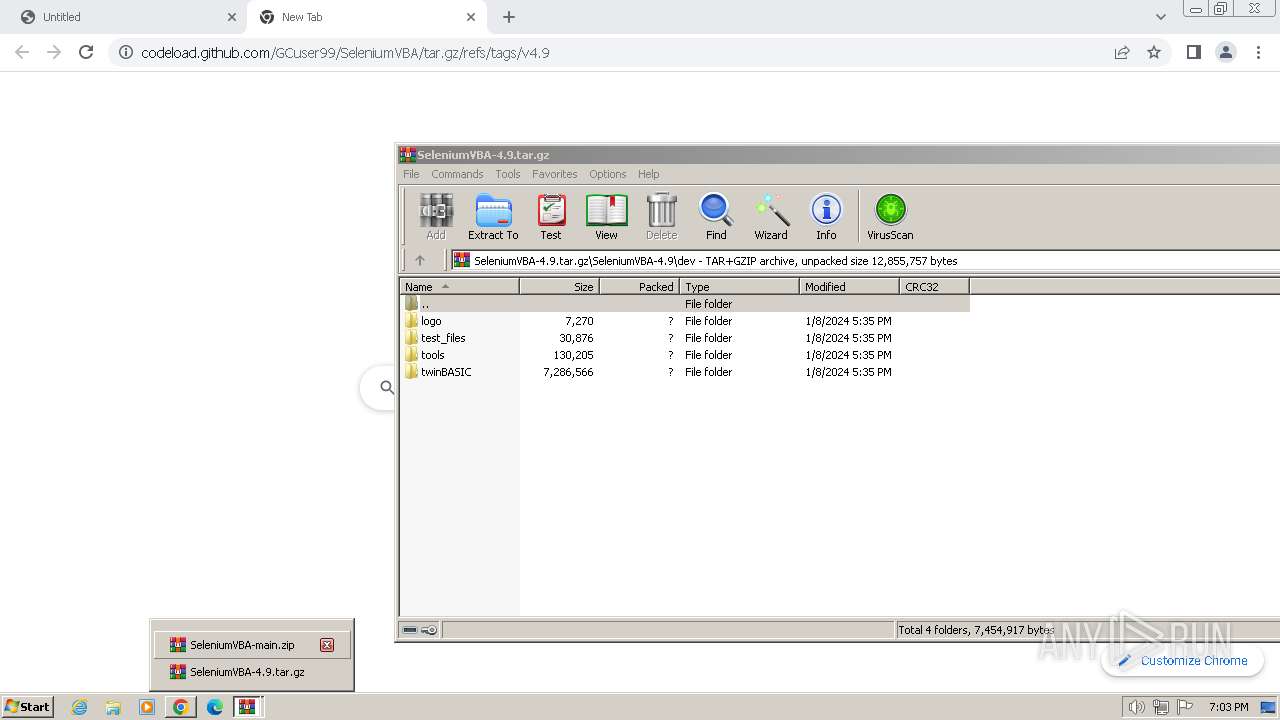Select the logo folder
The image size is (1280, 720).
[x=431, y=321]
